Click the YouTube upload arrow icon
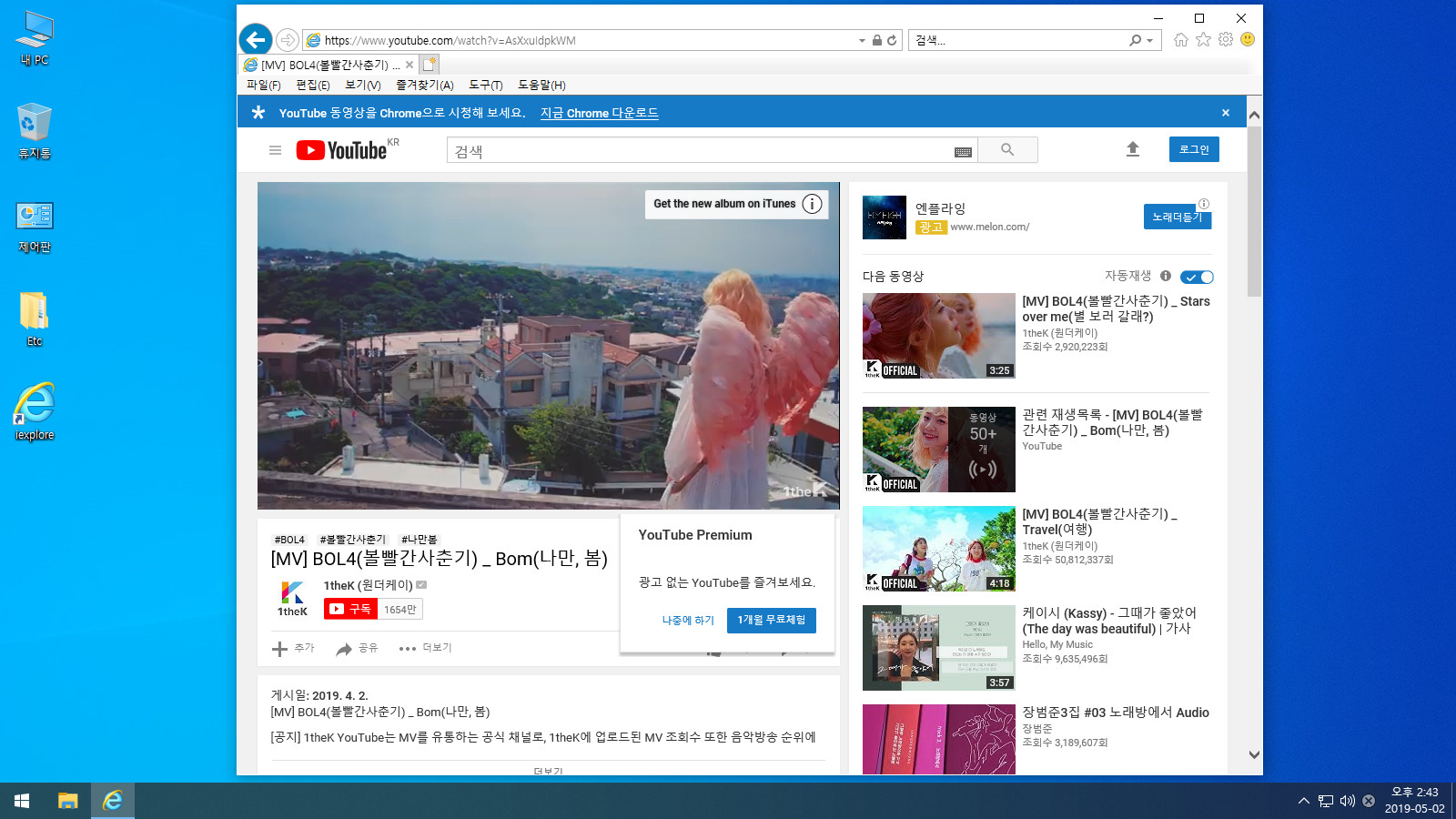1456x819 pixels. click(1133, 149)
